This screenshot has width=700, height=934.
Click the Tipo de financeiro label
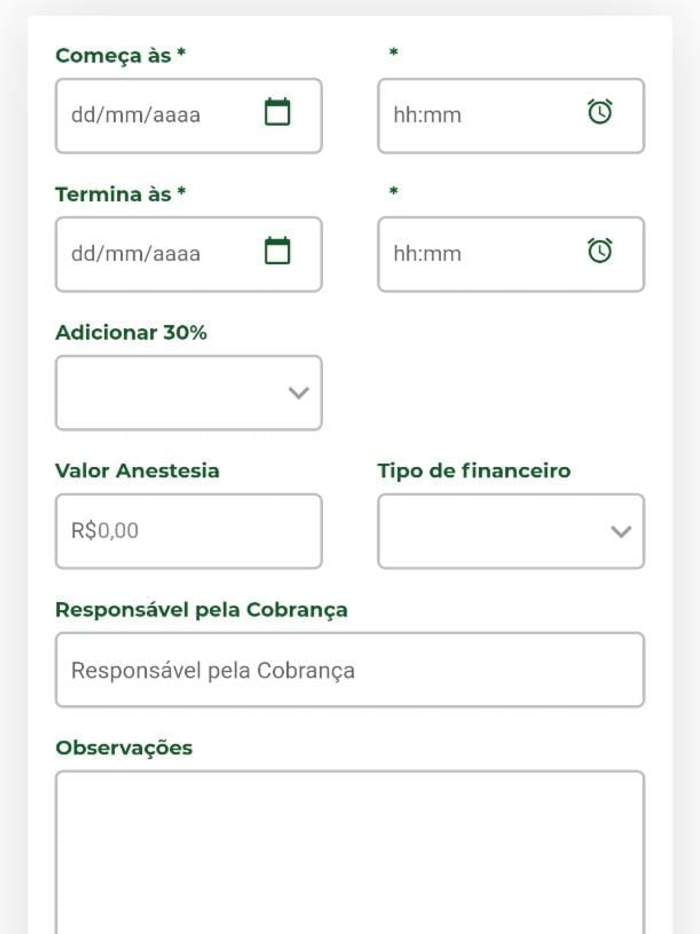(474, 471)
